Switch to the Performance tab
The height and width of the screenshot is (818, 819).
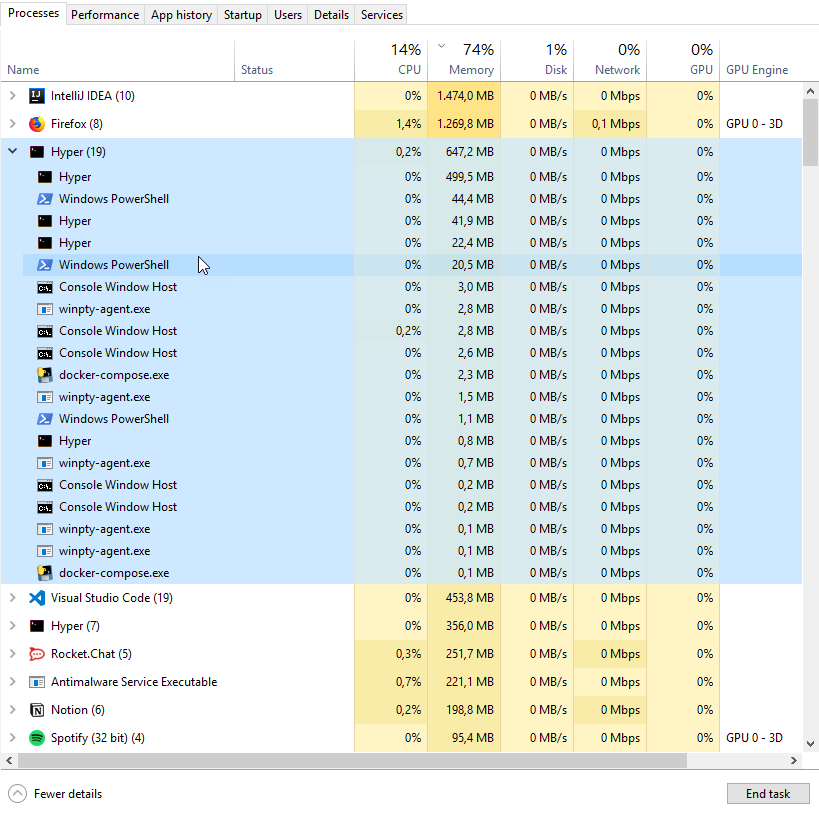point(105,15)
